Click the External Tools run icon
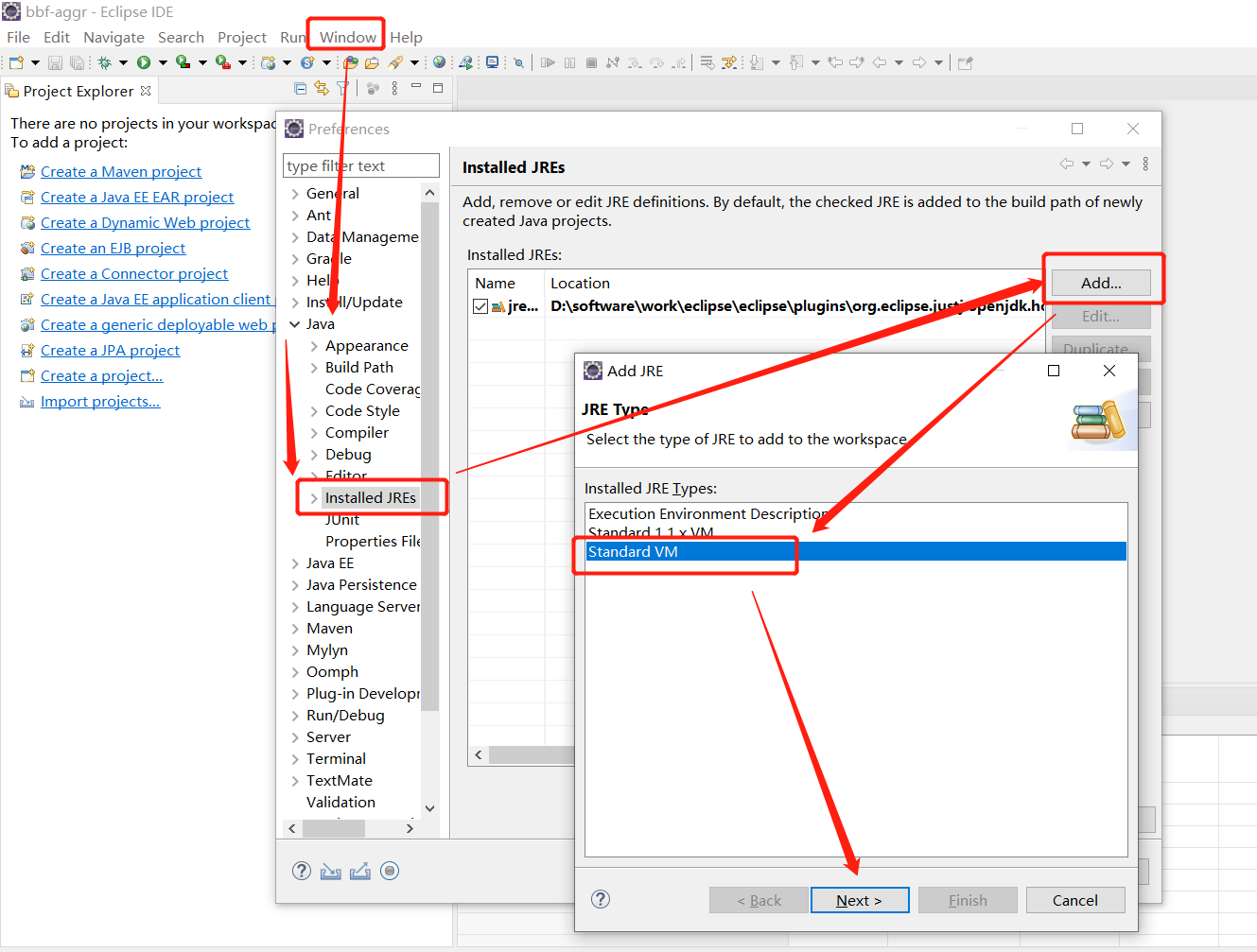The image size is (1257, 952). 222,62
